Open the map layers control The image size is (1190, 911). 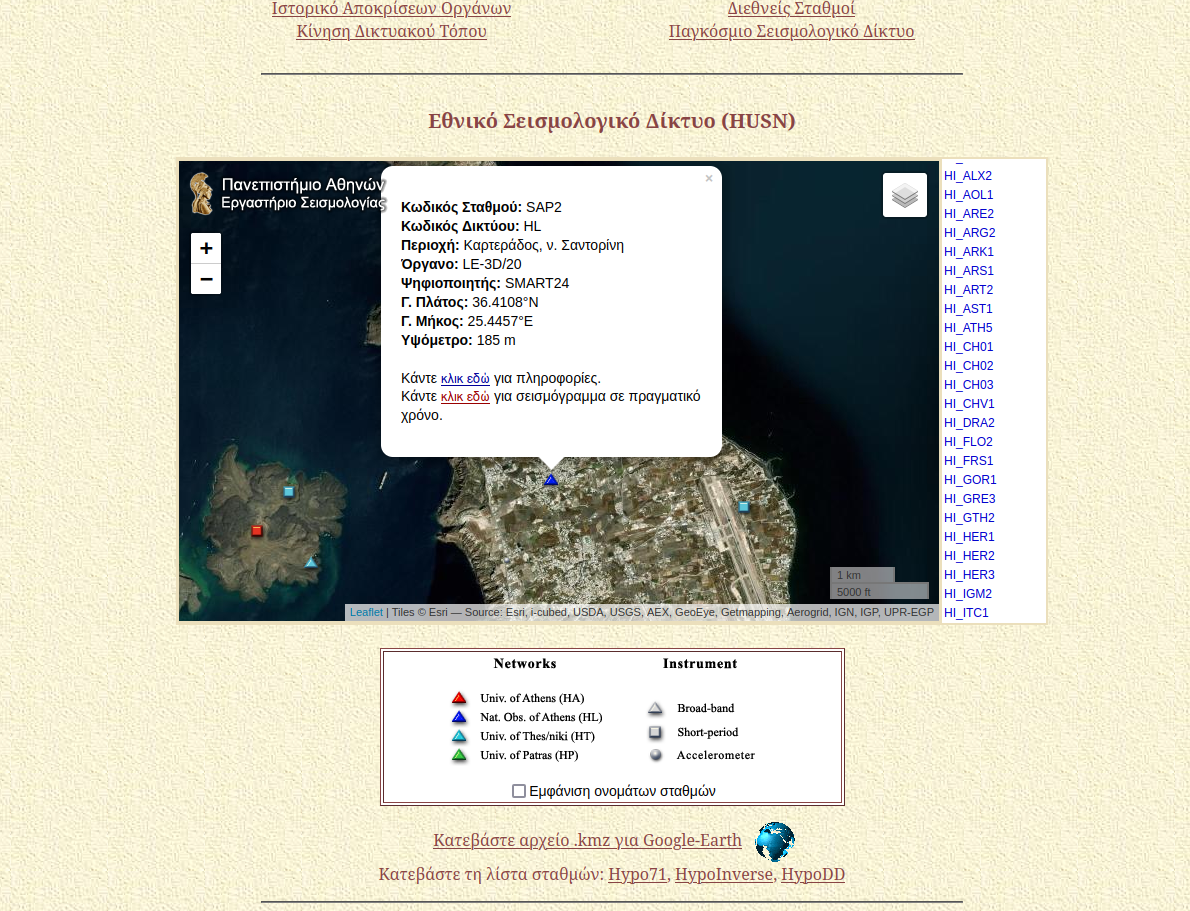click(905, 195)
